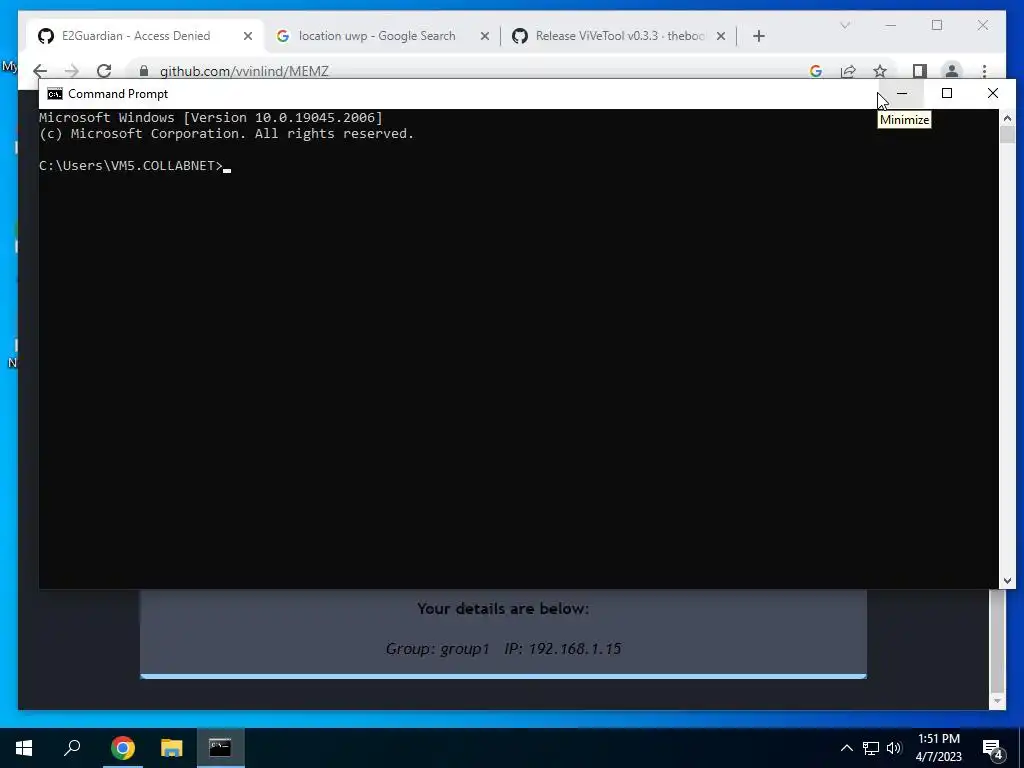Image resolution: width=1024 pixels, height=768 pixels.
Task: Click the IP: 192.168.1.15 text
Action: coord(563,648)
